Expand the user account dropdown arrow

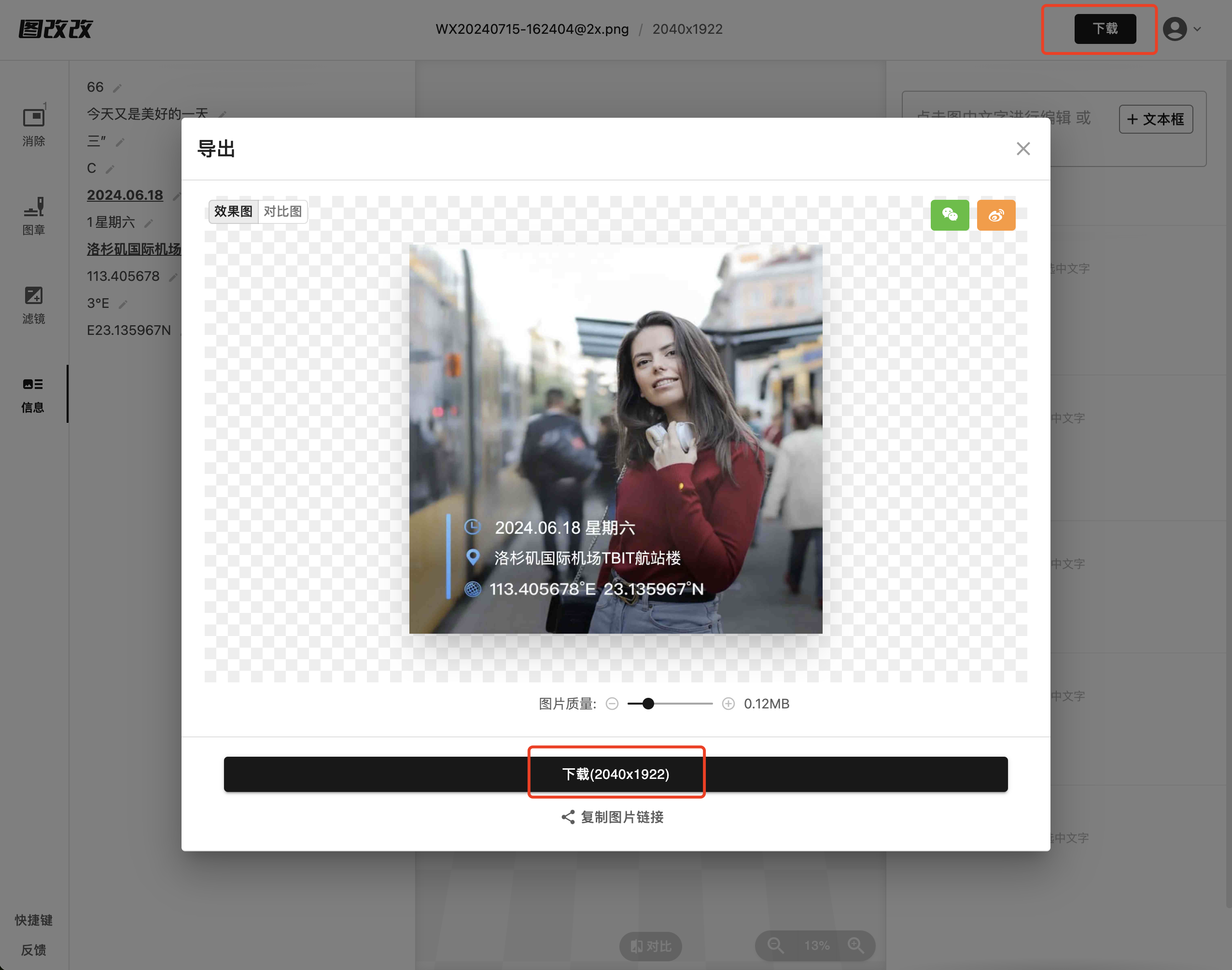(x=1197, y=29)
